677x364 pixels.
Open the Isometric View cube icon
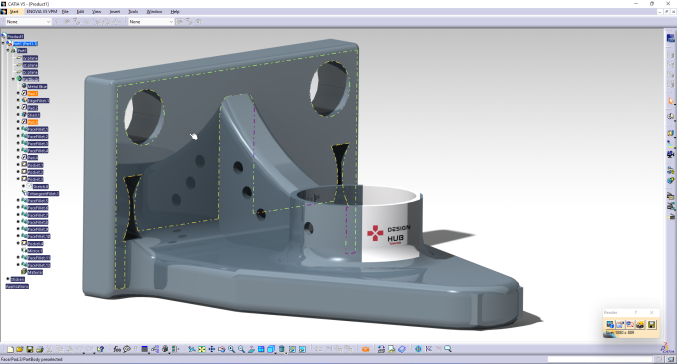[271, 349]
